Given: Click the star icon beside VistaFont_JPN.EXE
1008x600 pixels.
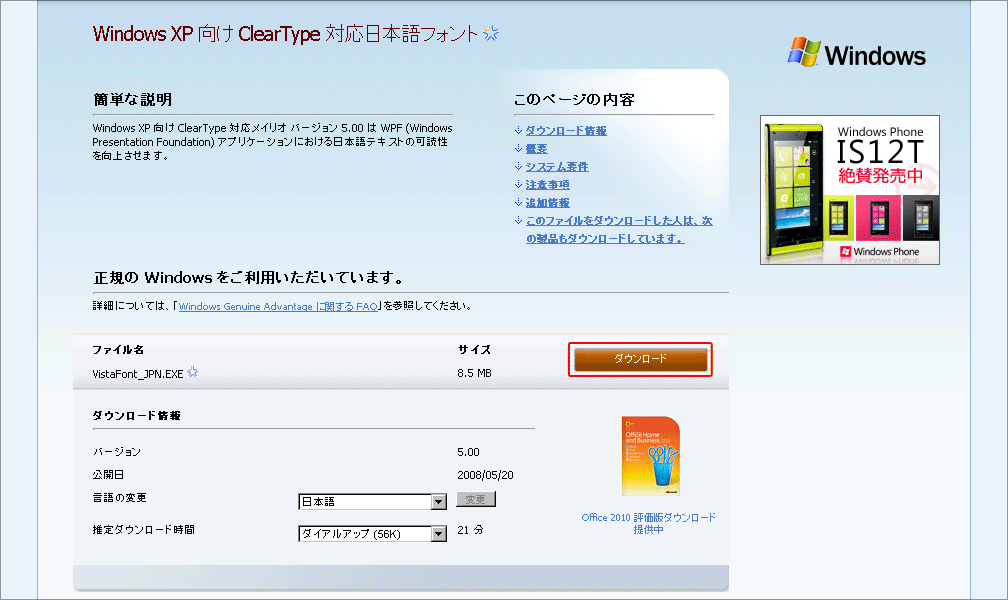Looking at the screenshot, I should (x=192, y=372).
